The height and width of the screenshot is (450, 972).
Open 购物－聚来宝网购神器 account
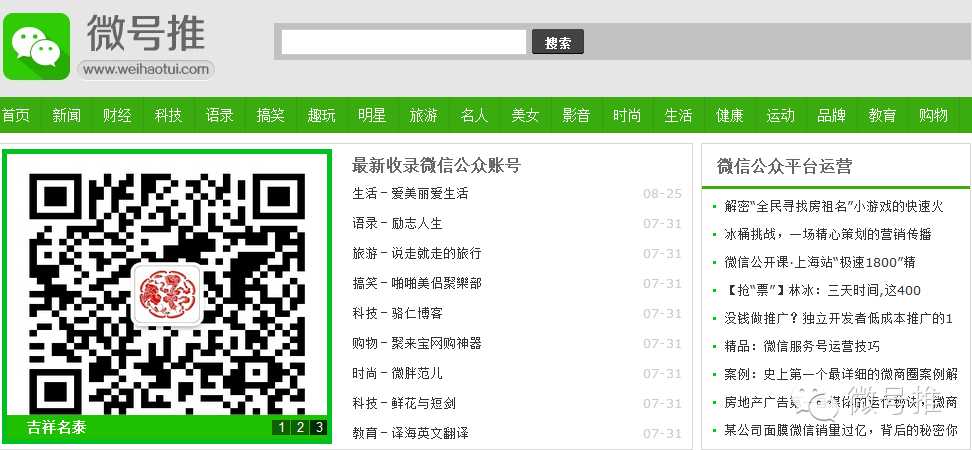pos(417,343)
